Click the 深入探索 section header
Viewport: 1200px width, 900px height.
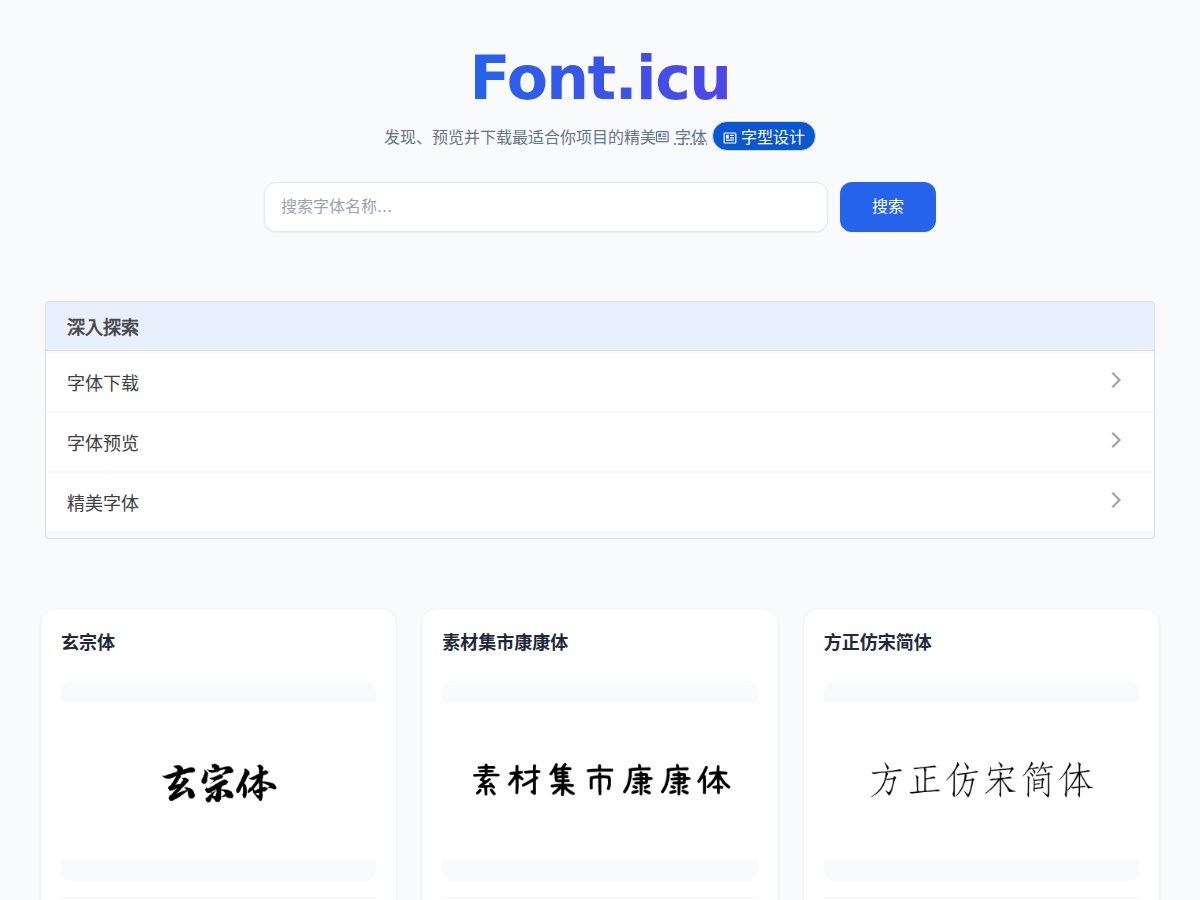pyautogui.click(x=600, y=327)
